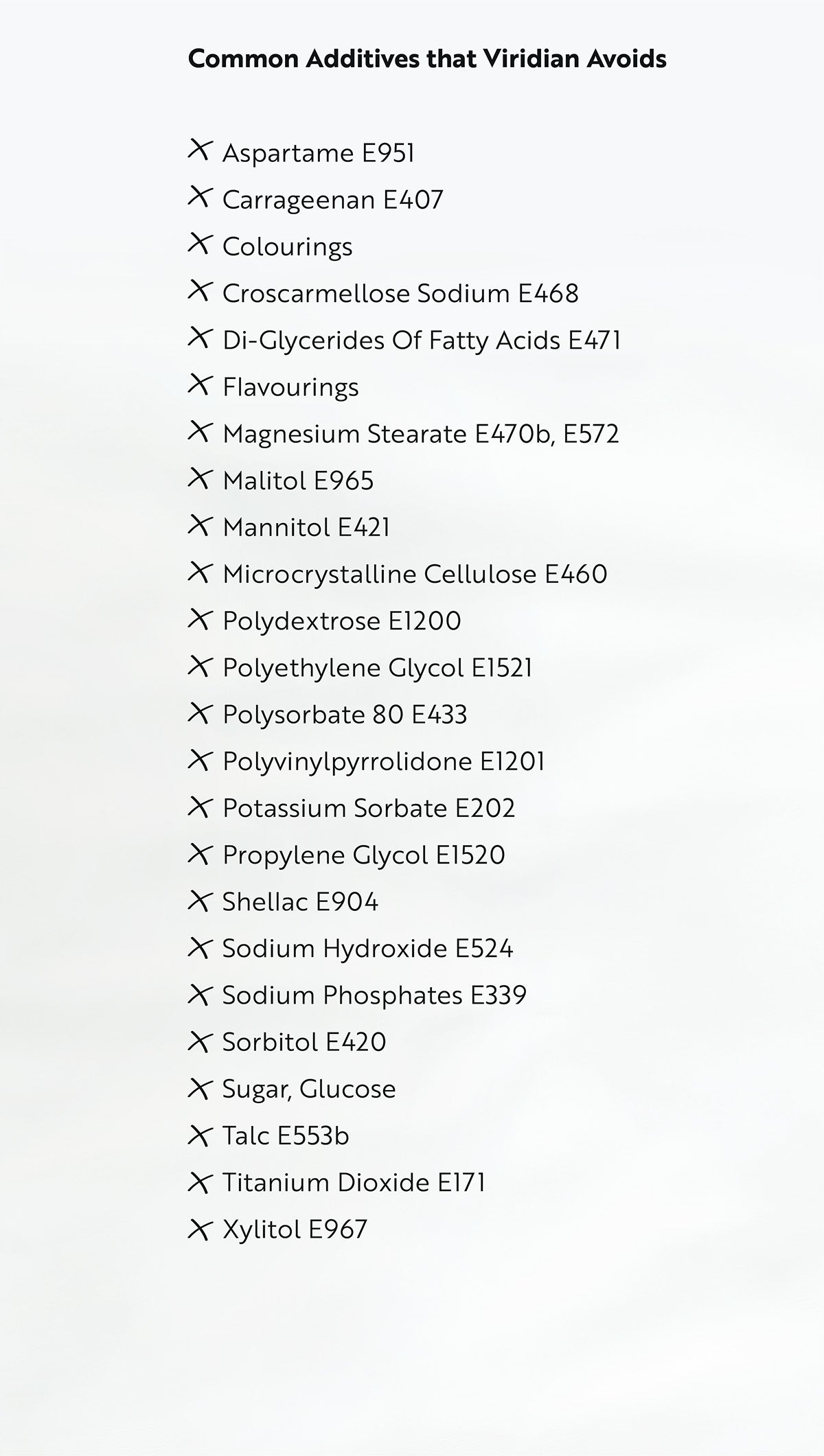Click the cross next to Malitol E965
Image resolution: width=824 pixels, height=1456 pixels.
(x=198, y=478)
